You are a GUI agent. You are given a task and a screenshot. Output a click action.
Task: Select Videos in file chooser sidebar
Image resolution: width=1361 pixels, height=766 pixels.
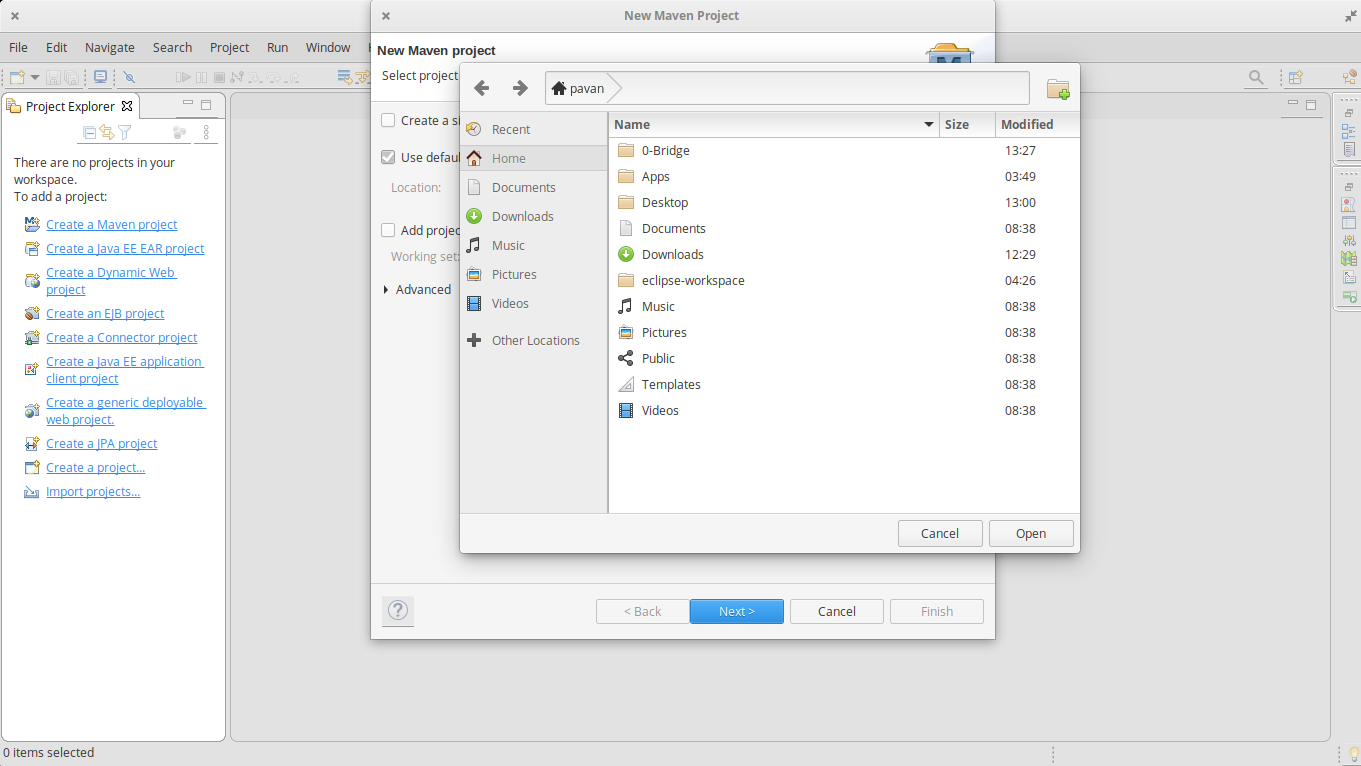pos(534,303)
